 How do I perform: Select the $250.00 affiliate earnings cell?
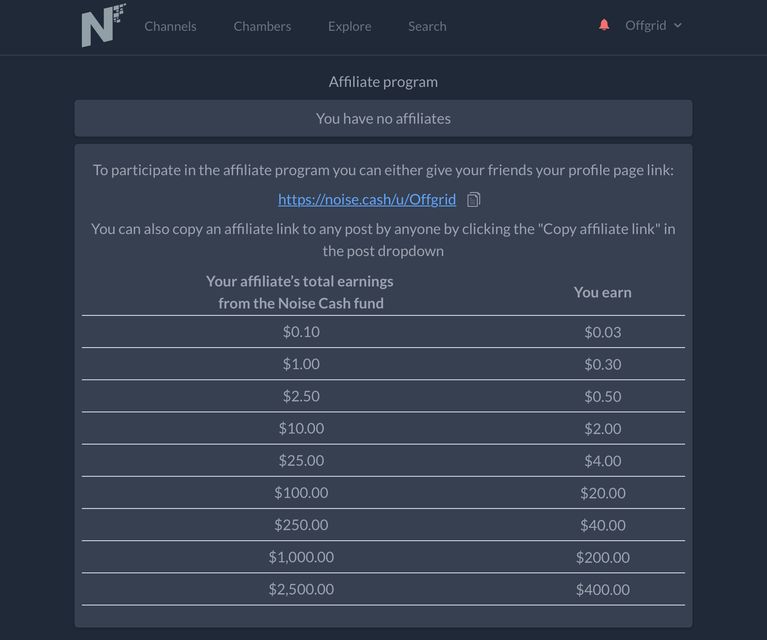click(301, 525)
